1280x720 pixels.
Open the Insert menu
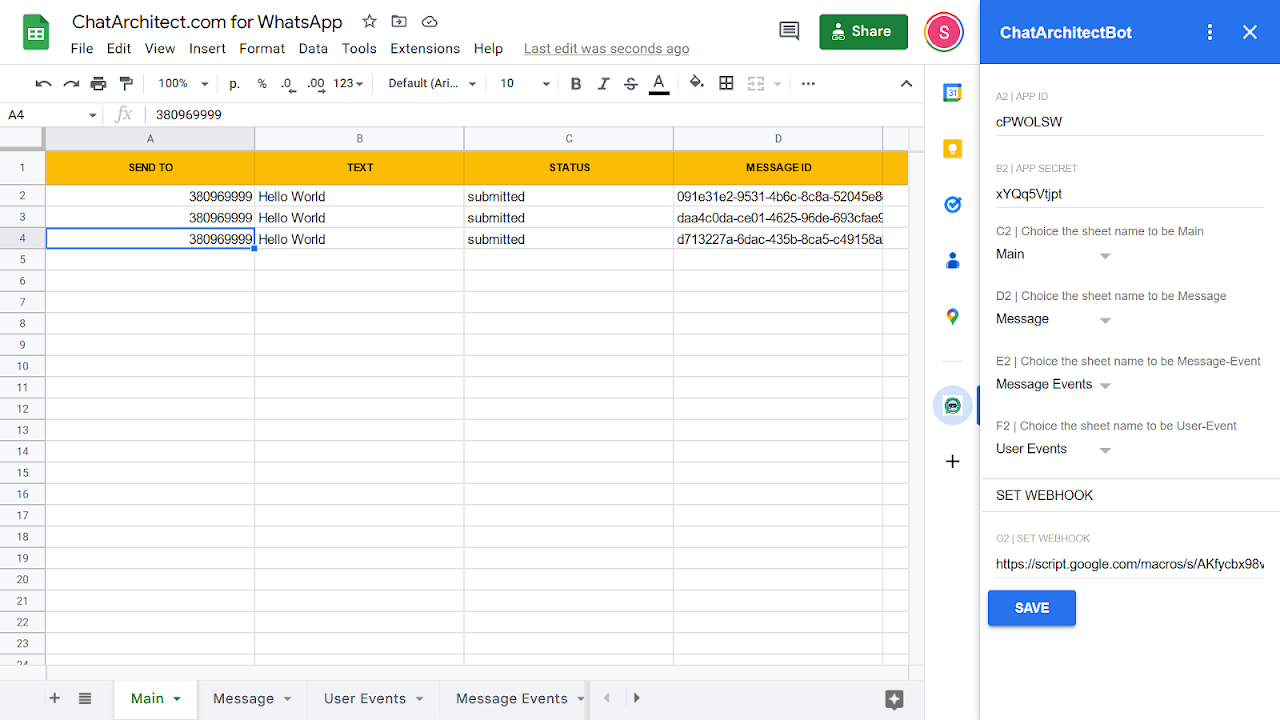click(207, 48)
